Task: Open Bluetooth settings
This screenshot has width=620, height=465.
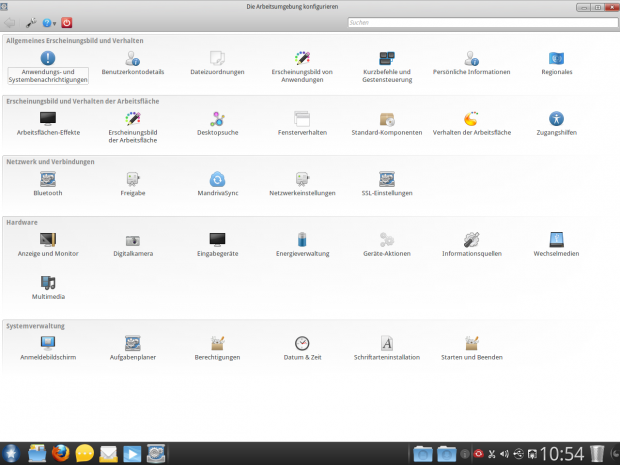Action: pos(48,184)
